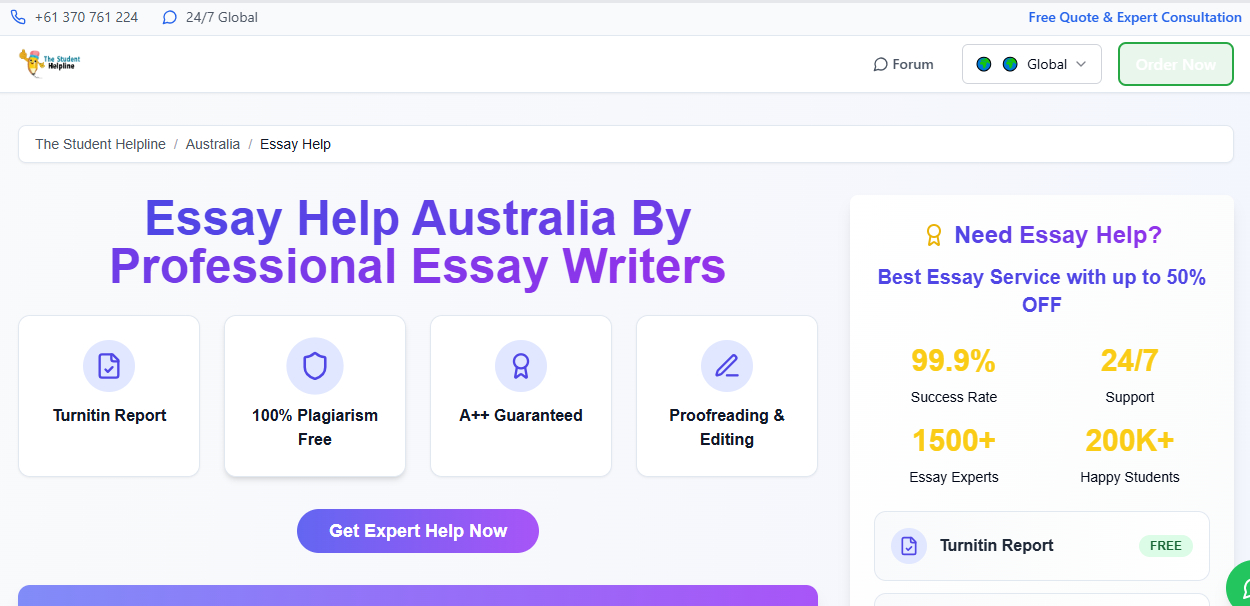Click the chevron arrow on Global selector
The image size is (1250, 606).
[x=1081, y=64]
